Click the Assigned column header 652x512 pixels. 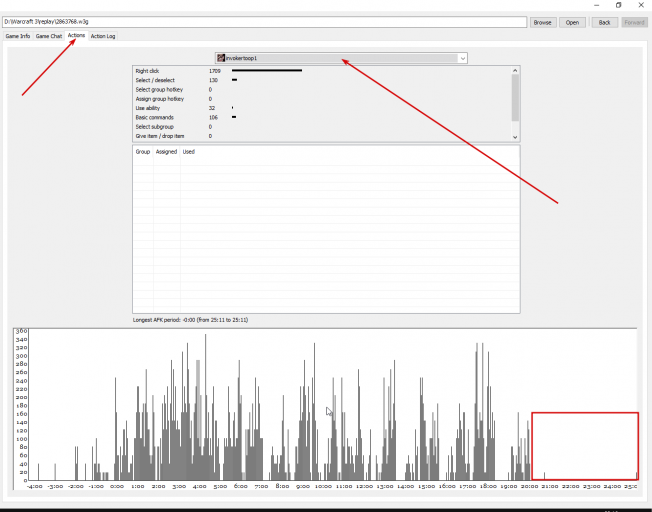coord(166,152)
